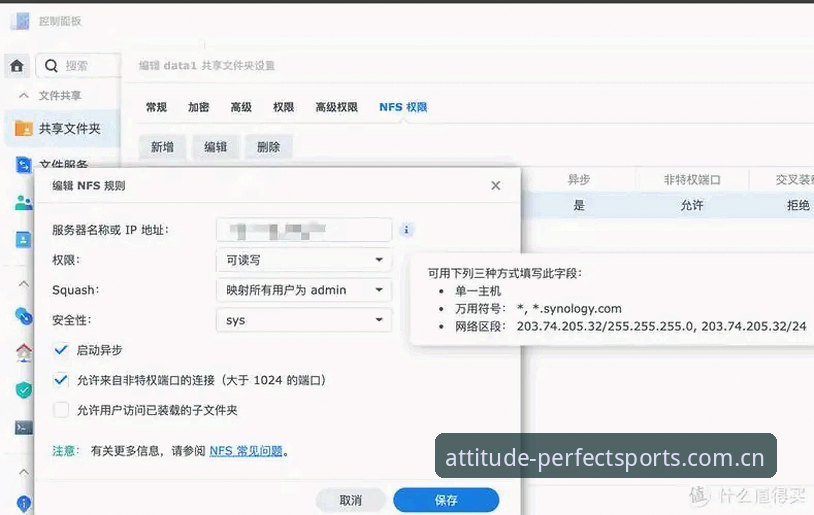The height and width of the screenshot is (515, 814).
Task: Open the Network house sidebar icon
Action: (23, 353)
